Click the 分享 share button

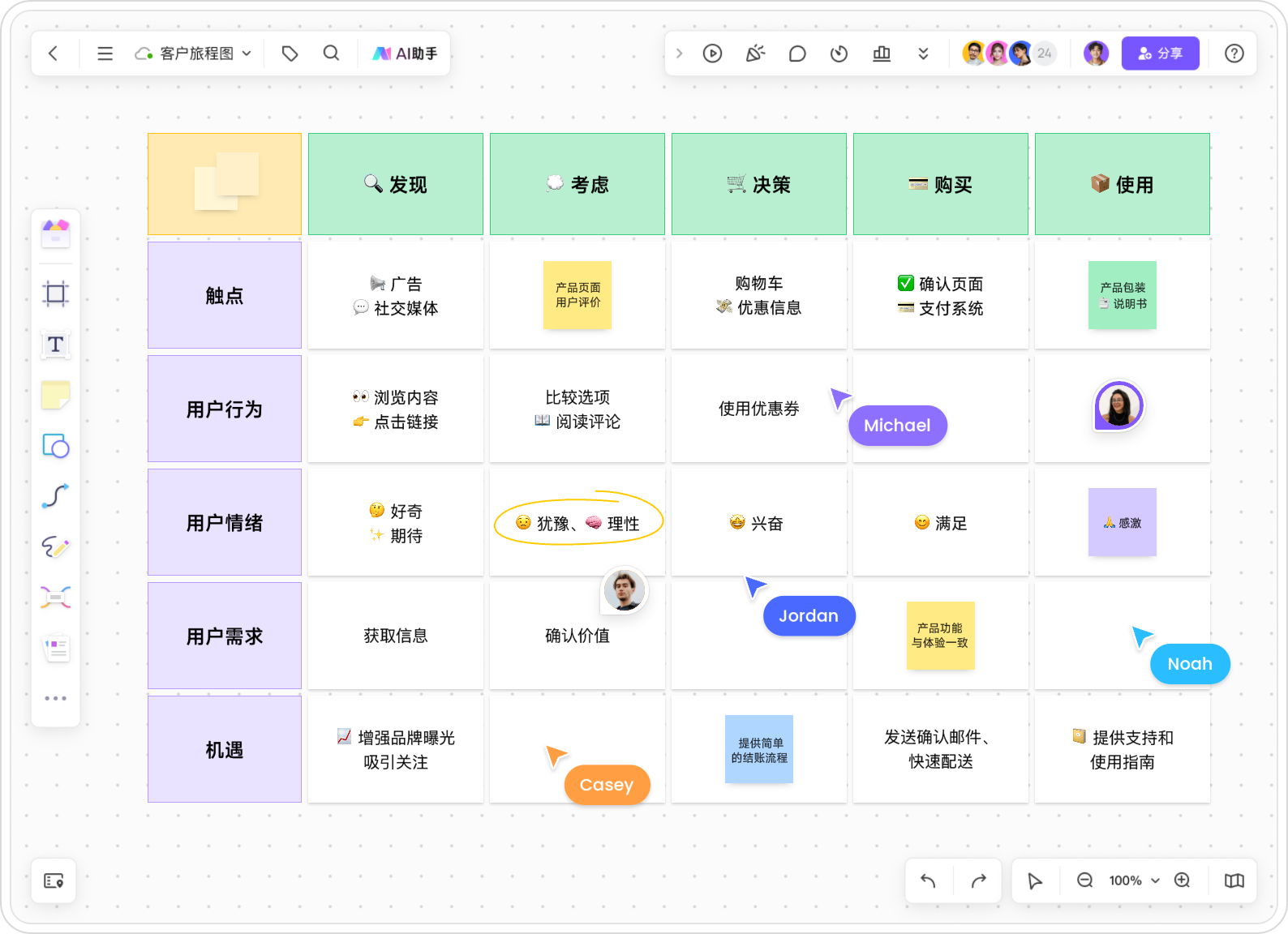(1160, 54)
